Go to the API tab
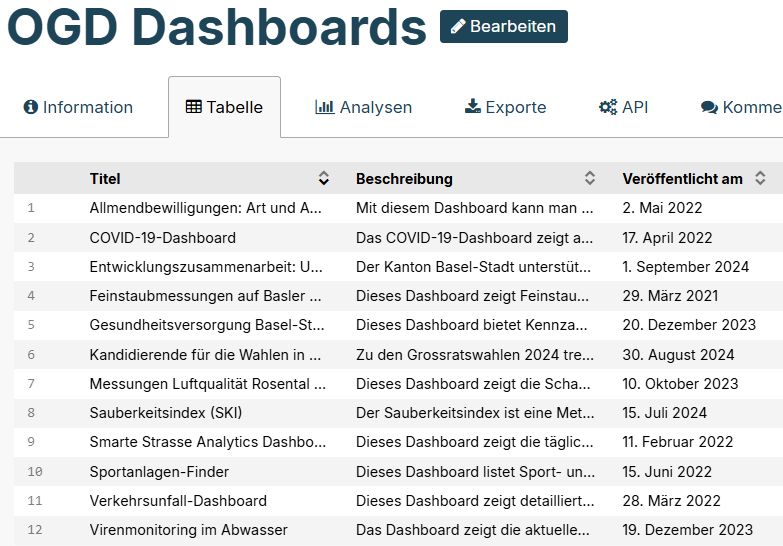The width and height of the screenshot is (783, 546). pos(623,107)
